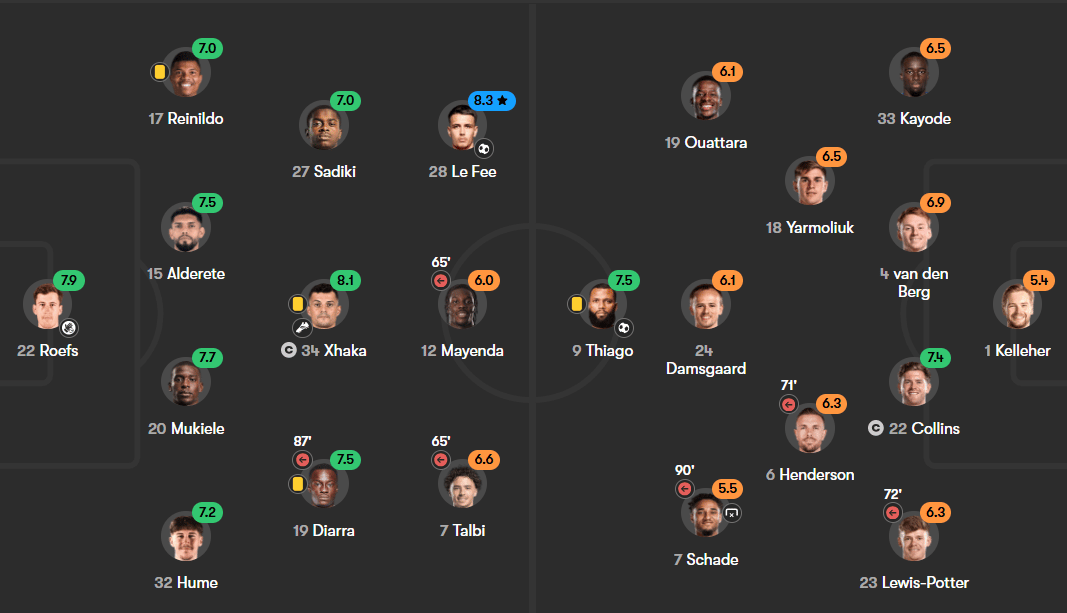Open Kelleher's 5.4 rating badge

pos(1038,280)
